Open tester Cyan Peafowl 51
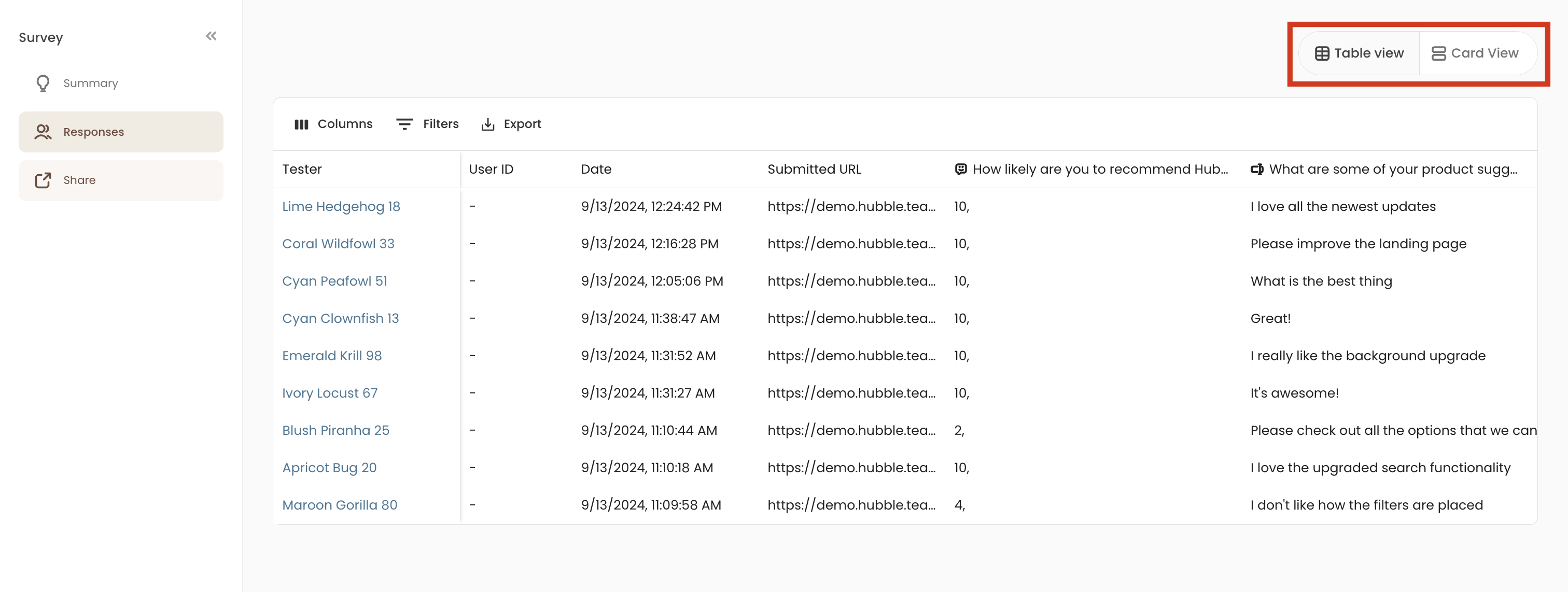Viewport: 1568px width, 592px height. click(335, 281)
